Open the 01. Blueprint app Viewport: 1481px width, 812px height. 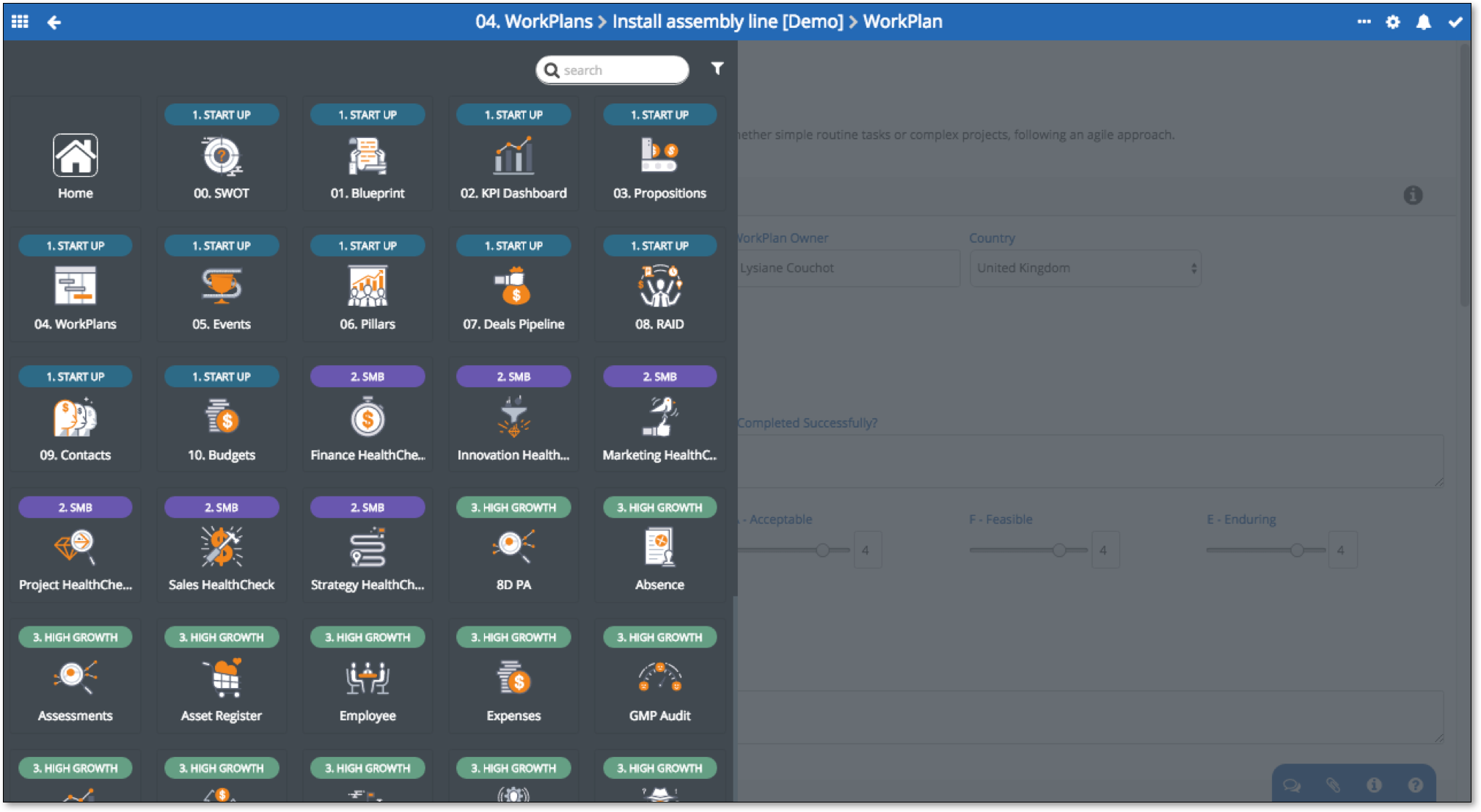click(x=367, y=154)
